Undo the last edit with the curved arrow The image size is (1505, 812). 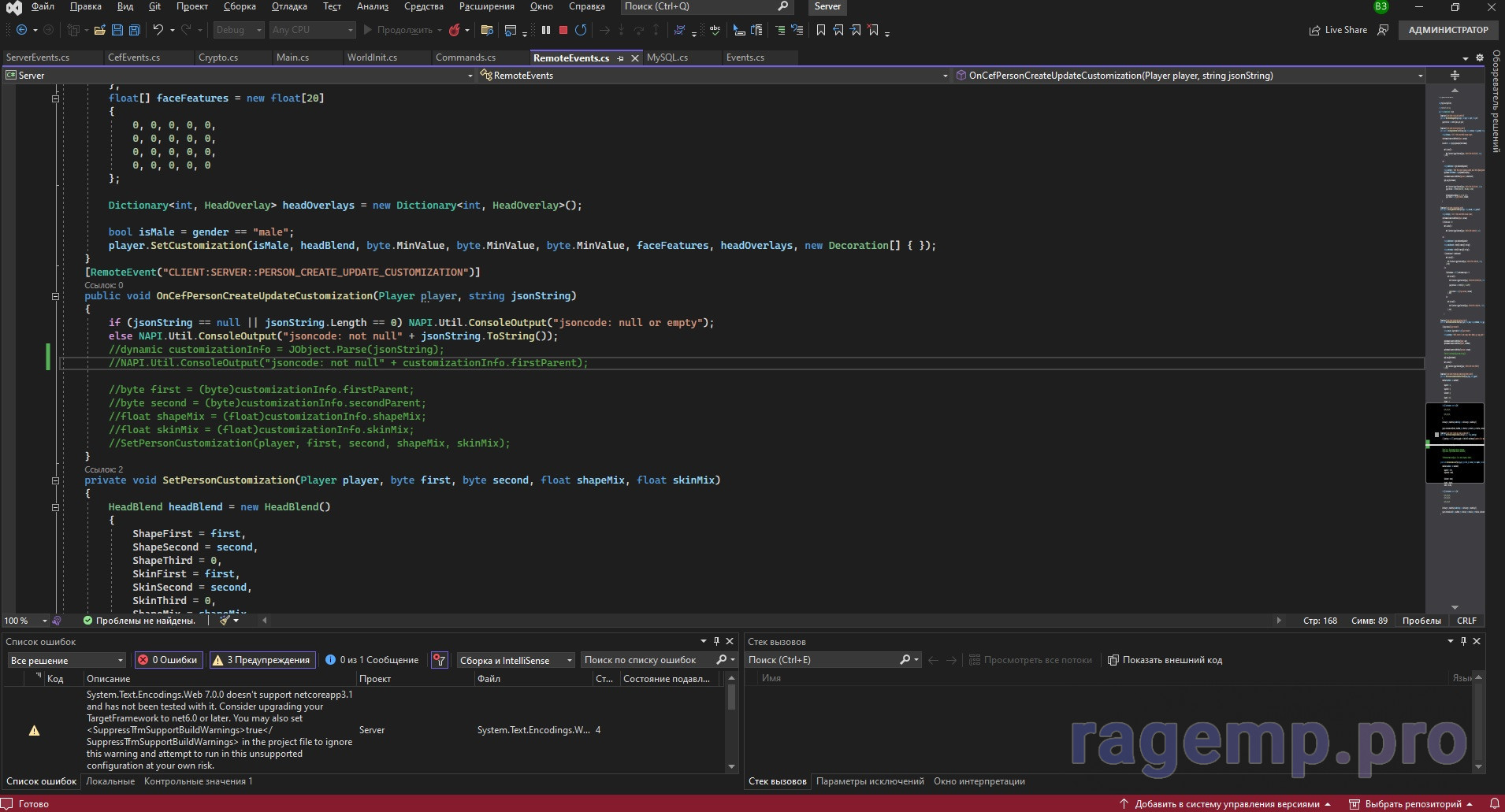point(158,30)
